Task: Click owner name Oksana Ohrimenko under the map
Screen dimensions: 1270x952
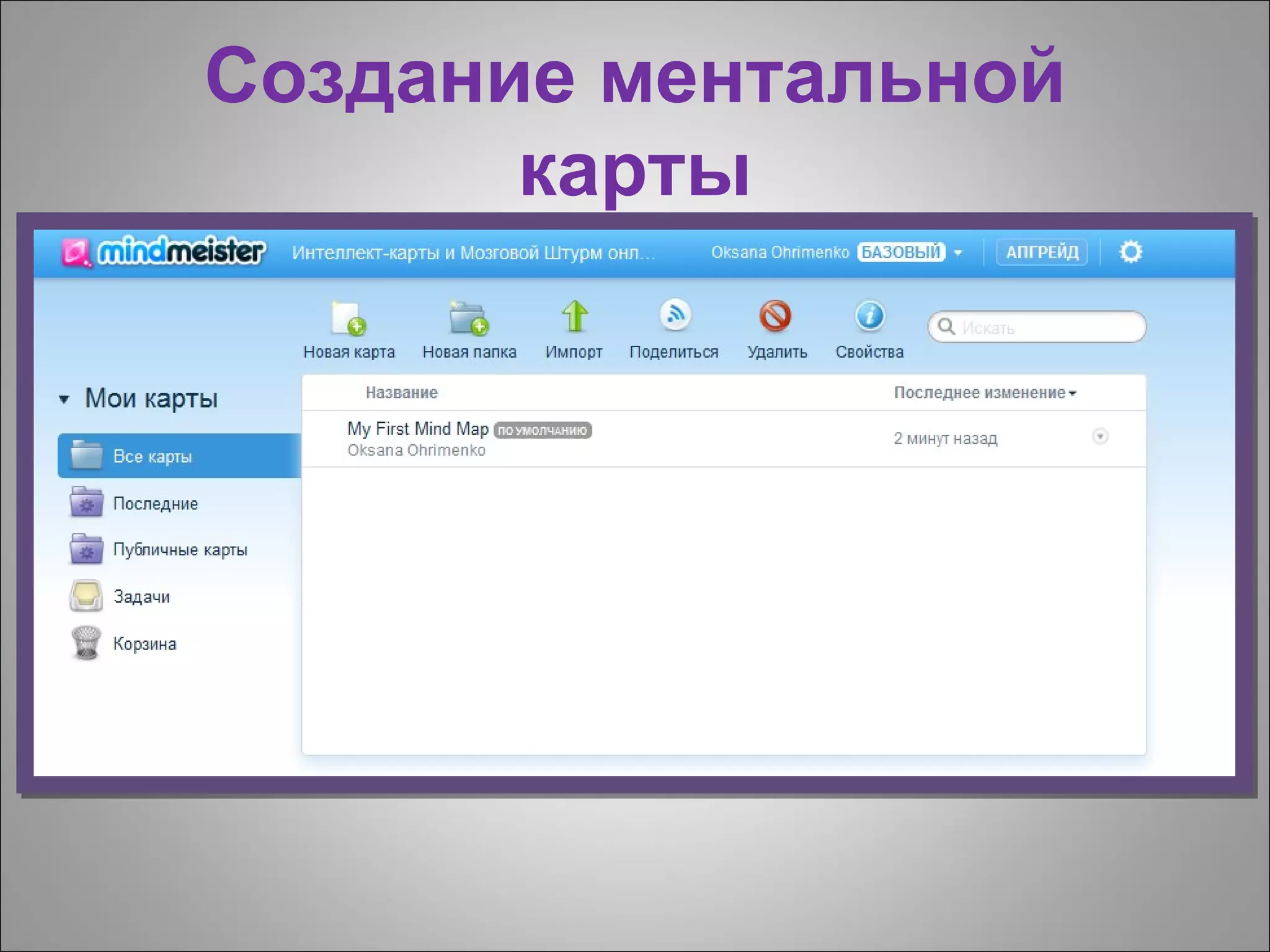Action: point(416,451)
